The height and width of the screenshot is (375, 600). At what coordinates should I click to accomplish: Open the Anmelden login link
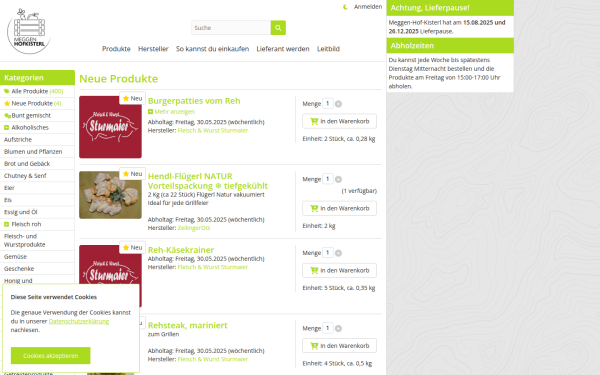click(x=368, y=7)
